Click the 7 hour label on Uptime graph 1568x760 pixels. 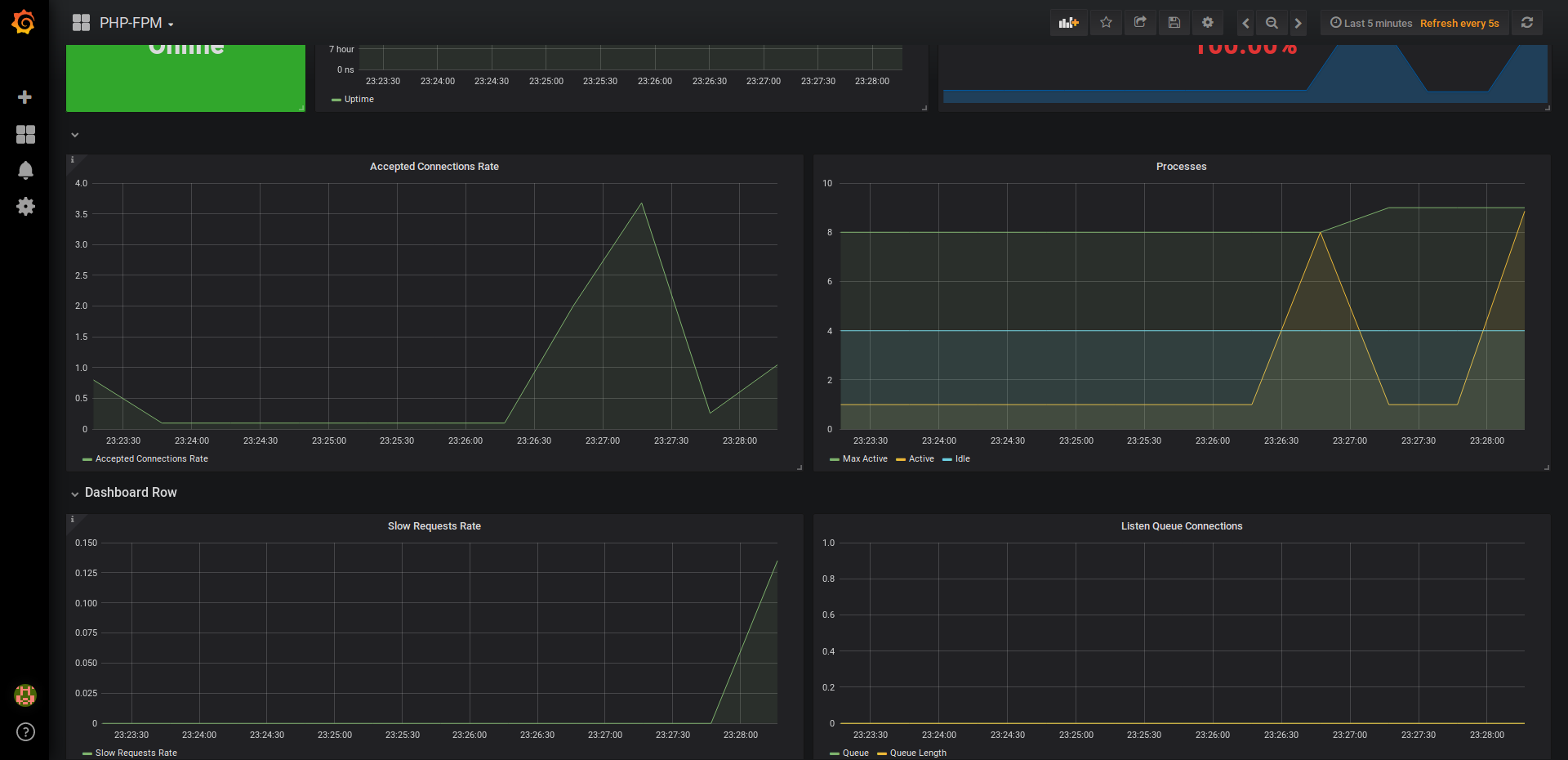point(341,50)
